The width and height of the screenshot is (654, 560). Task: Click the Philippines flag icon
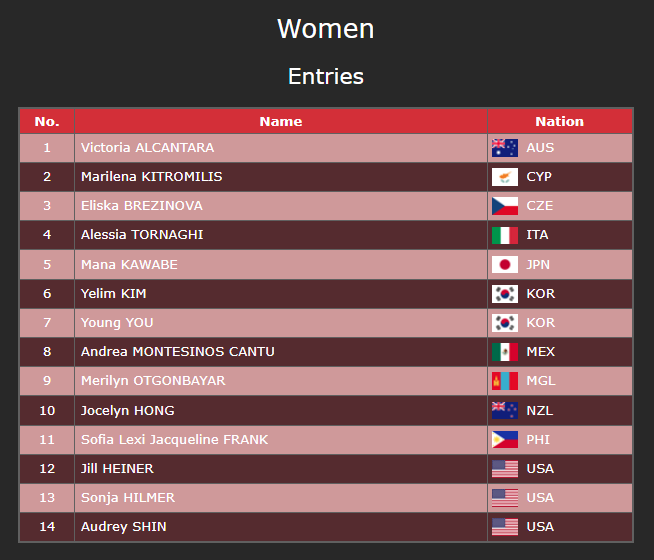pos(504,439)
